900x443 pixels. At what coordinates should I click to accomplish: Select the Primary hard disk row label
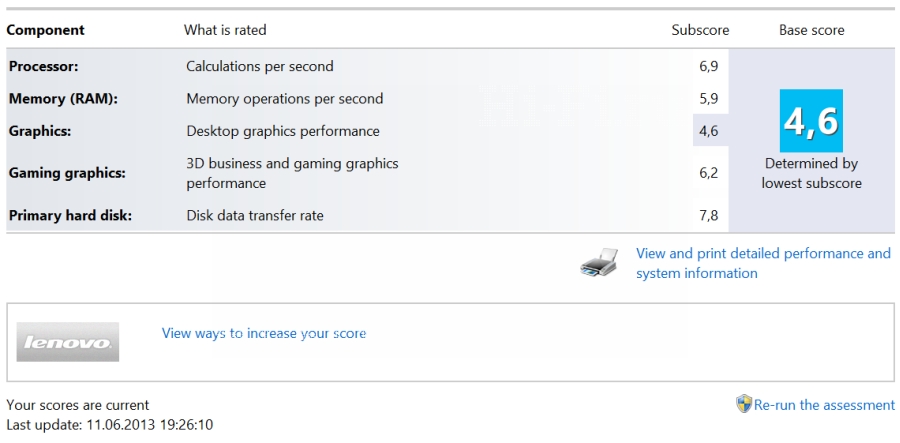pos(70,215)
